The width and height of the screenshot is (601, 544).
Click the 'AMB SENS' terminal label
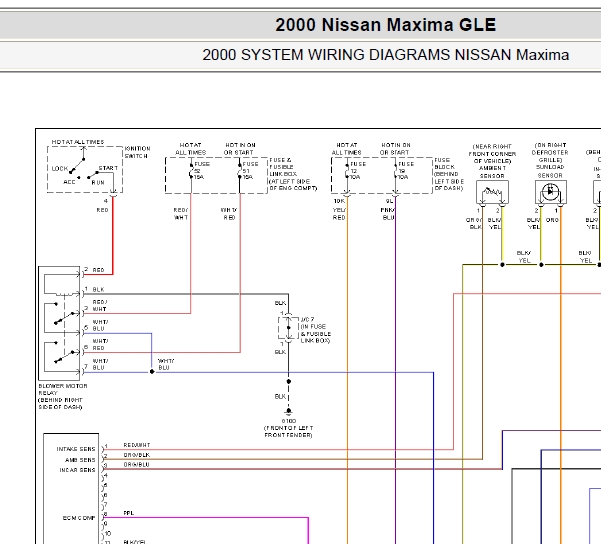pos(80,460)
